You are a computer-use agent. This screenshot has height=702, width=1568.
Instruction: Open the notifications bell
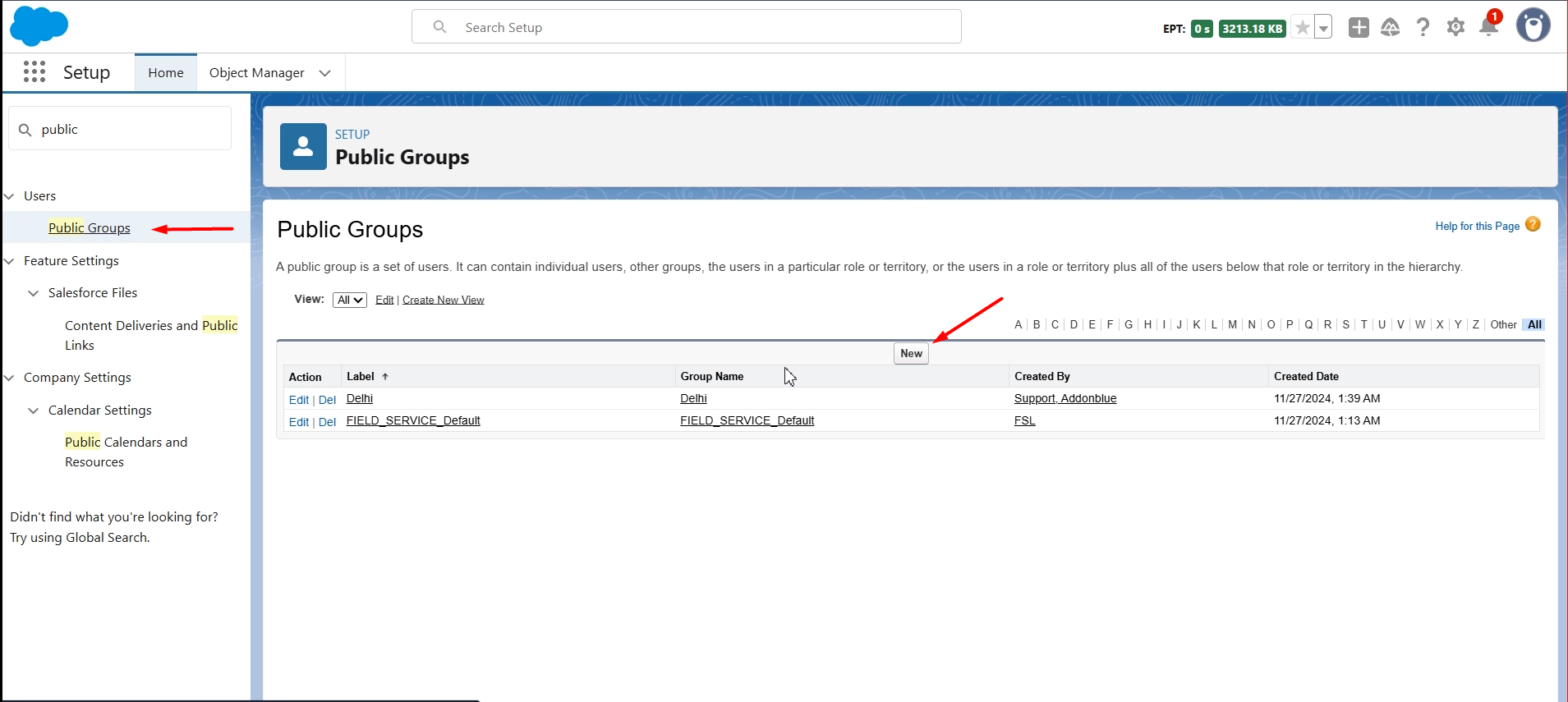point(1488,26)
